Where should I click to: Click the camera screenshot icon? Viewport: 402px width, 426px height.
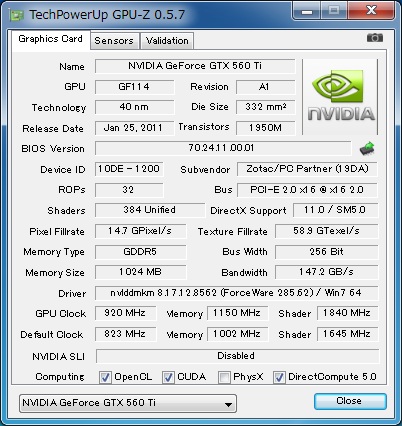375,38
